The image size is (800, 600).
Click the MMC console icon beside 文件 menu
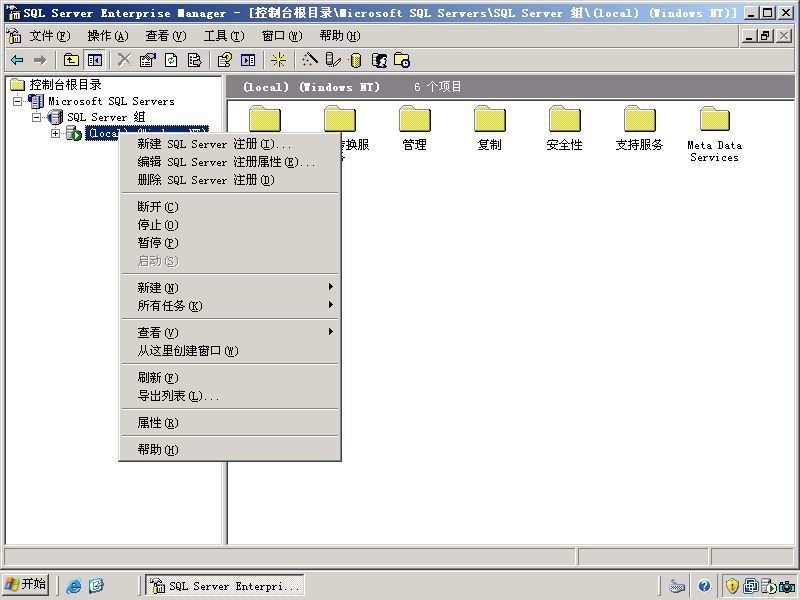14,36
